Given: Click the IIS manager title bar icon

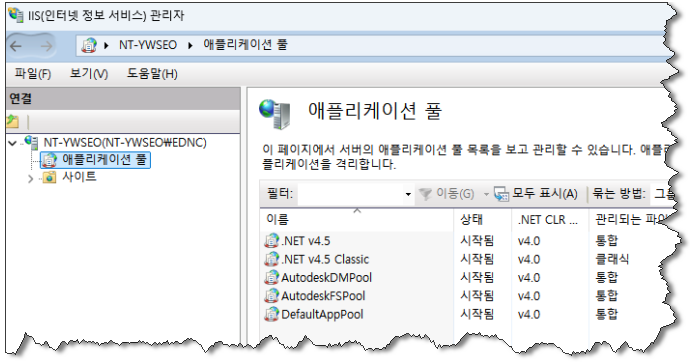Looking at the screenshot, I should (x=16, y=15).
